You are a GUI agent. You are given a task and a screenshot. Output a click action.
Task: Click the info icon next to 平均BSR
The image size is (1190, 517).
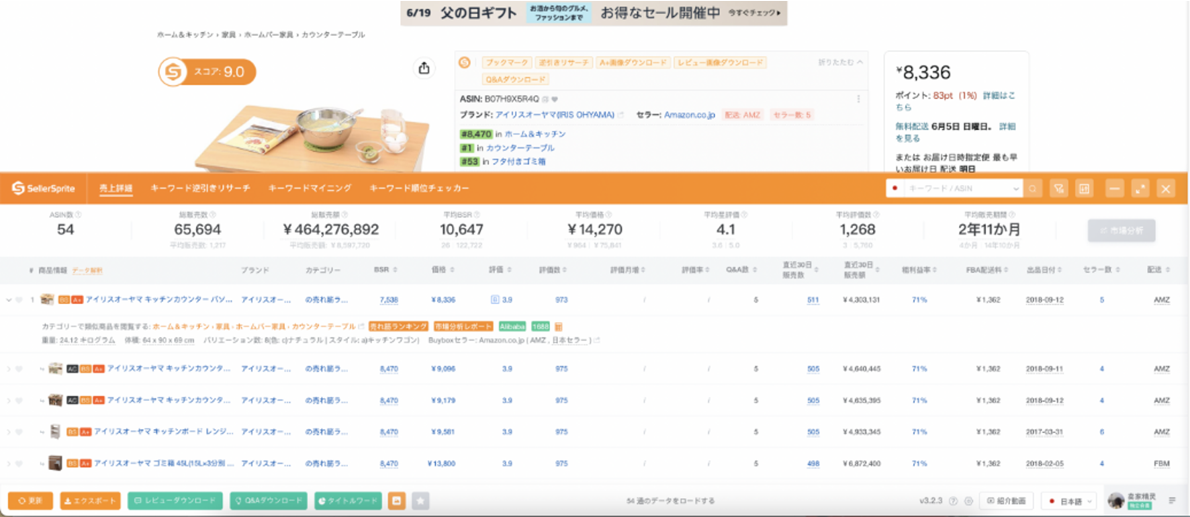(x=476, y=215)
